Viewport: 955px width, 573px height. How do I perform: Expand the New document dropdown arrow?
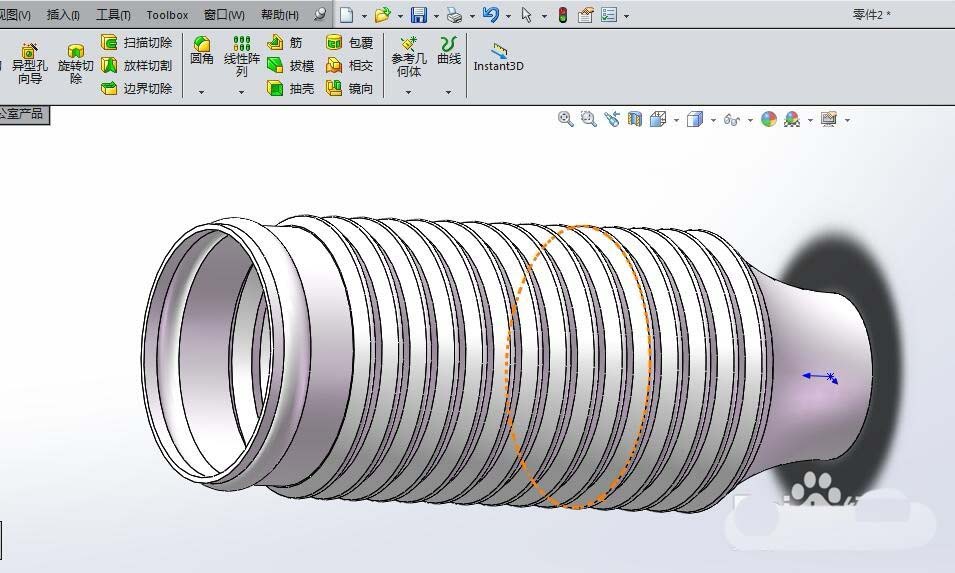364,16
